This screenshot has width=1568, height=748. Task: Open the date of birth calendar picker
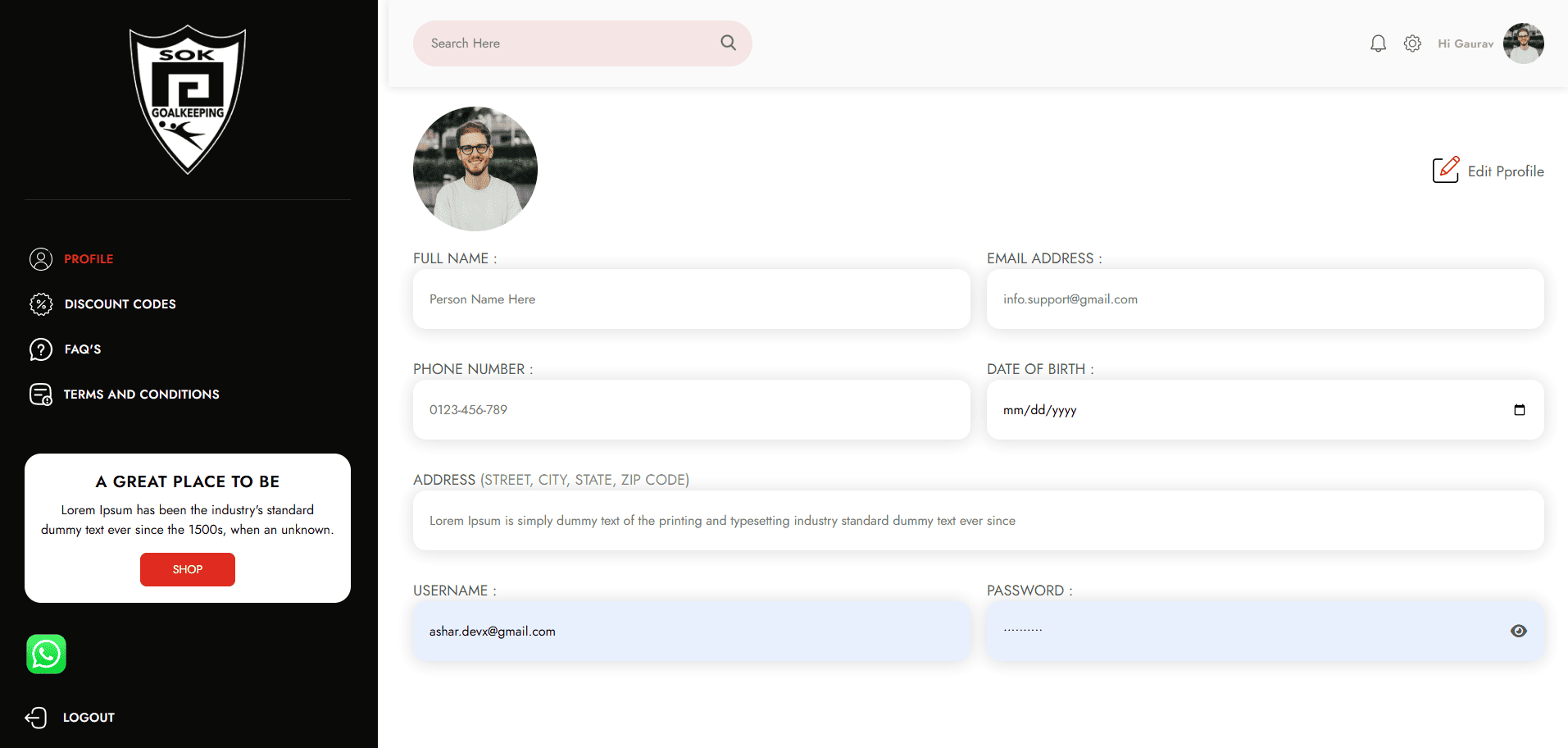click(1519, 410)
